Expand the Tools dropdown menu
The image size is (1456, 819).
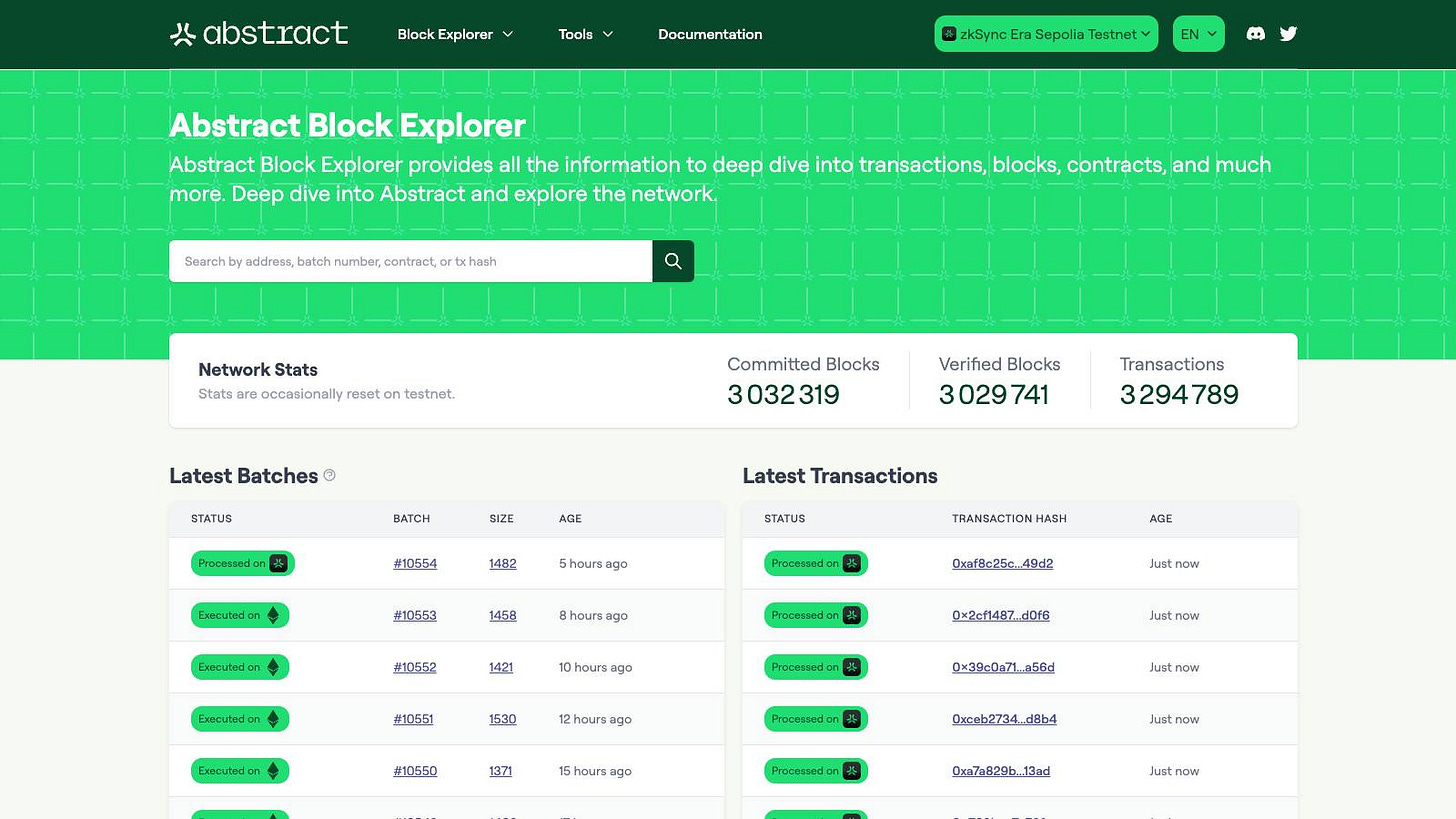585,34
